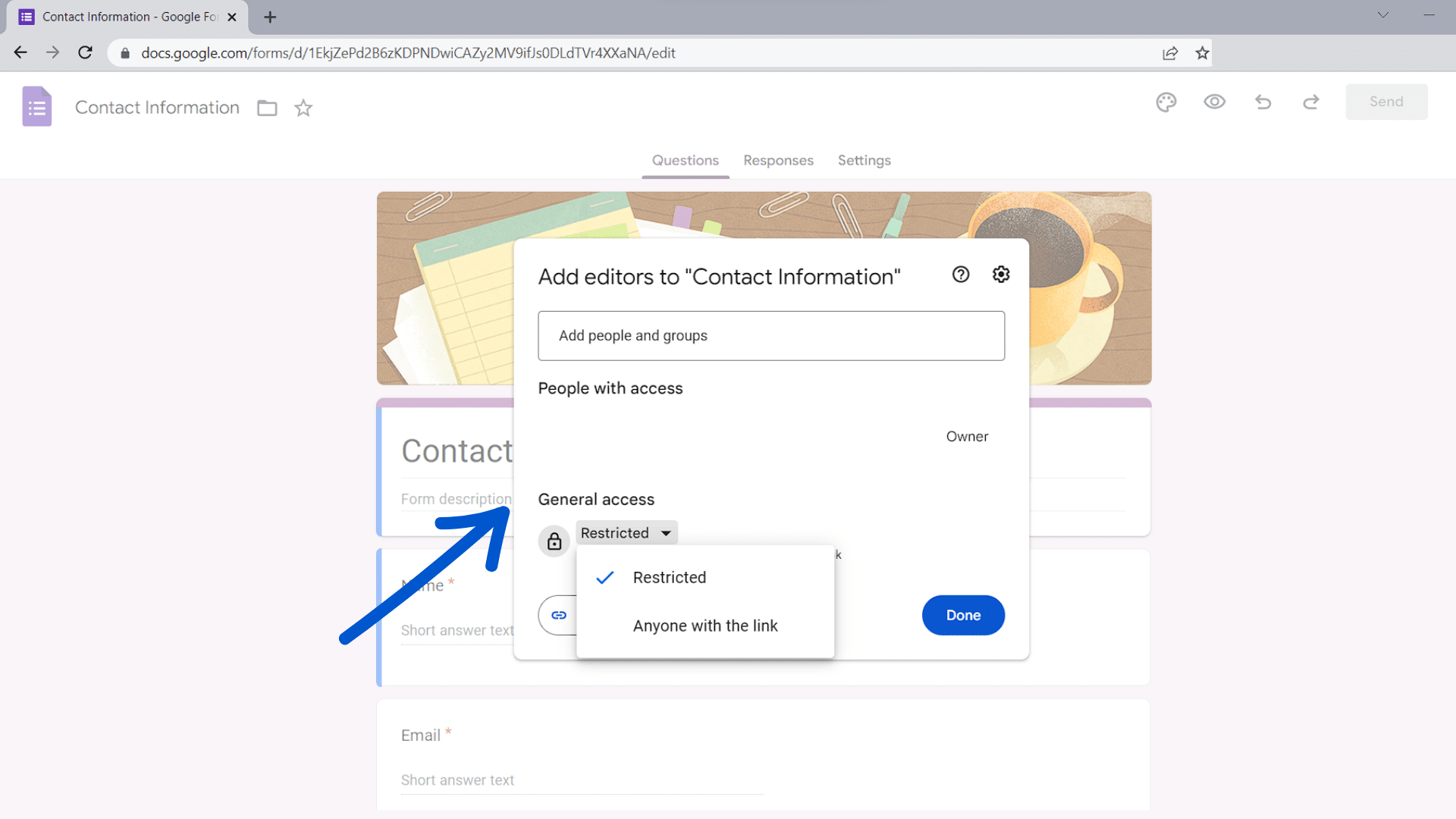The height and width of the screenshot is (819, 1456).
Task: Click the redo arrow icon
Action: pyautogui.click(x=1311, y=102)
